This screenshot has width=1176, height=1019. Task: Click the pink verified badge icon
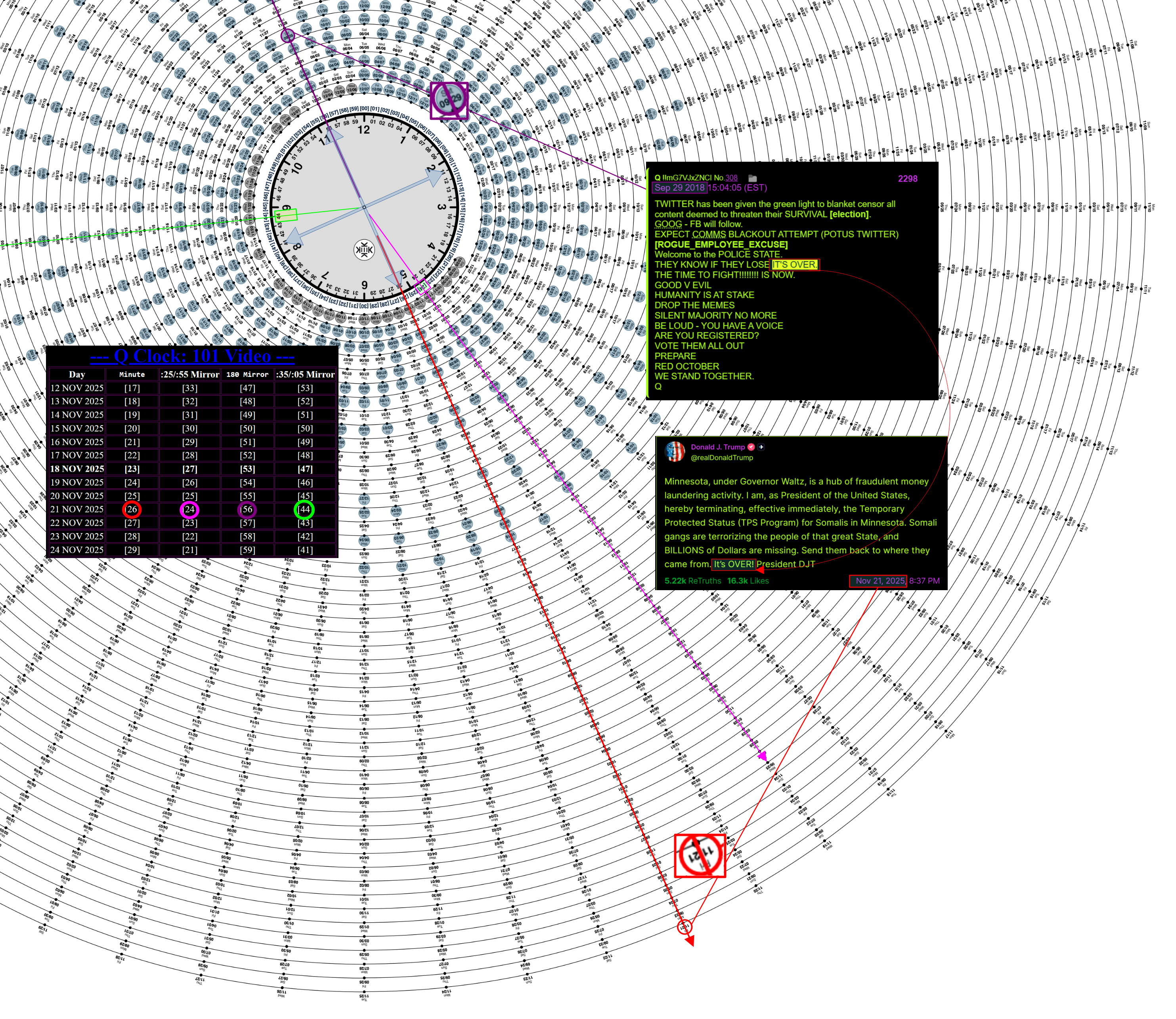click(x=751, y=447)
